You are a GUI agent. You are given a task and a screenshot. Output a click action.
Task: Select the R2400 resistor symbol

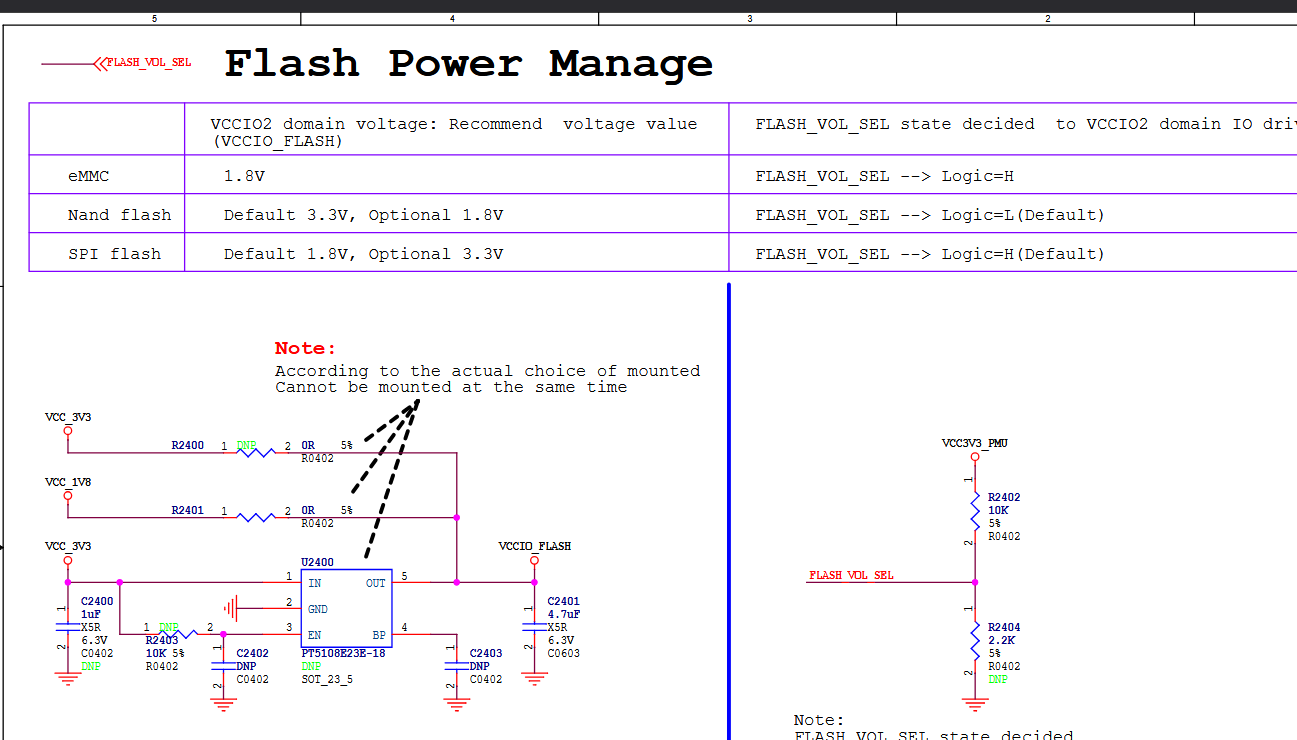pos(256,452)
